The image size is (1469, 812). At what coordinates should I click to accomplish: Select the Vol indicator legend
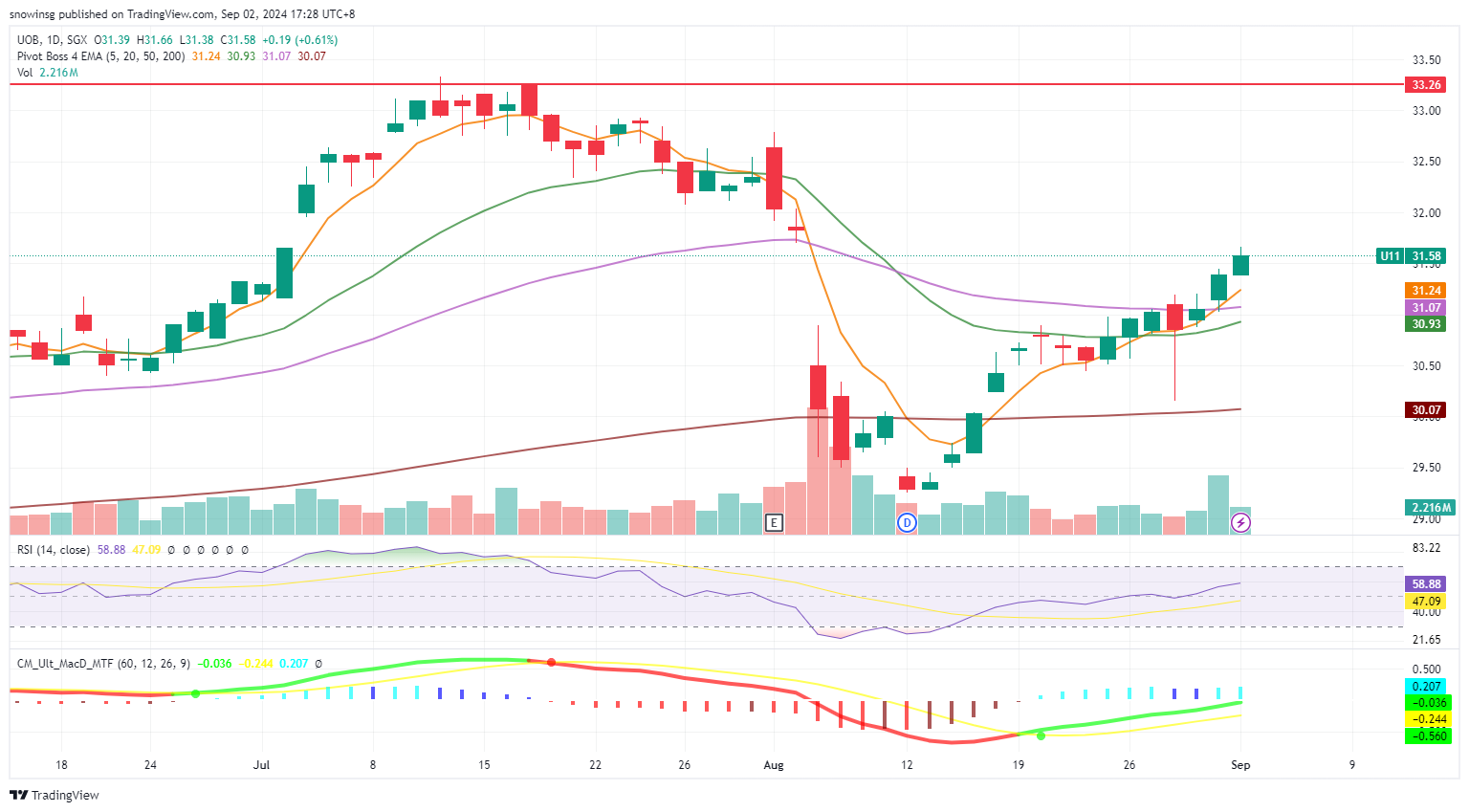[x=25, y=73]
